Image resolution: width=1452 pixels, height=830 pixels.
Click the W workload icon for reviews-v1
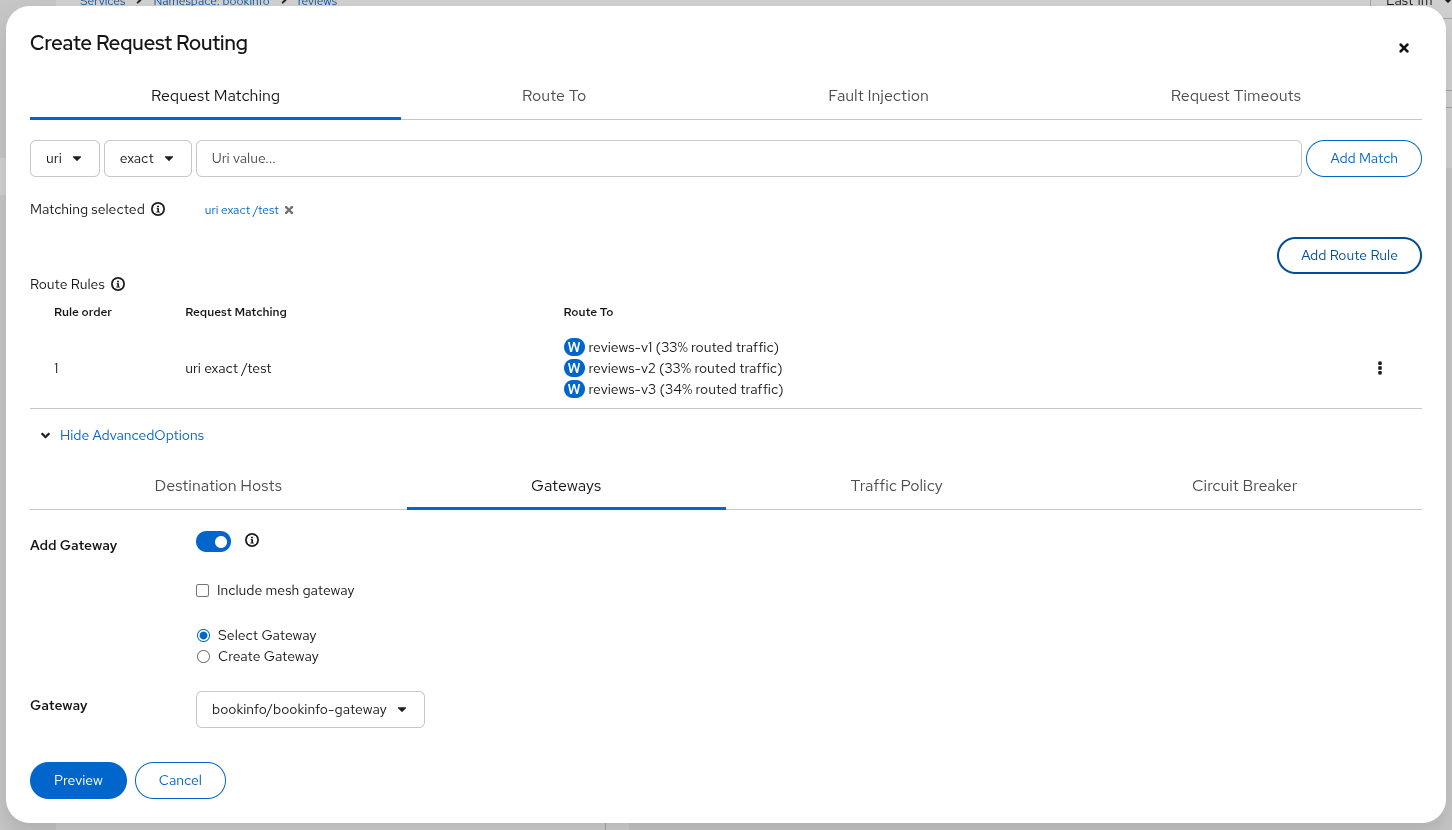pos(574,347)
